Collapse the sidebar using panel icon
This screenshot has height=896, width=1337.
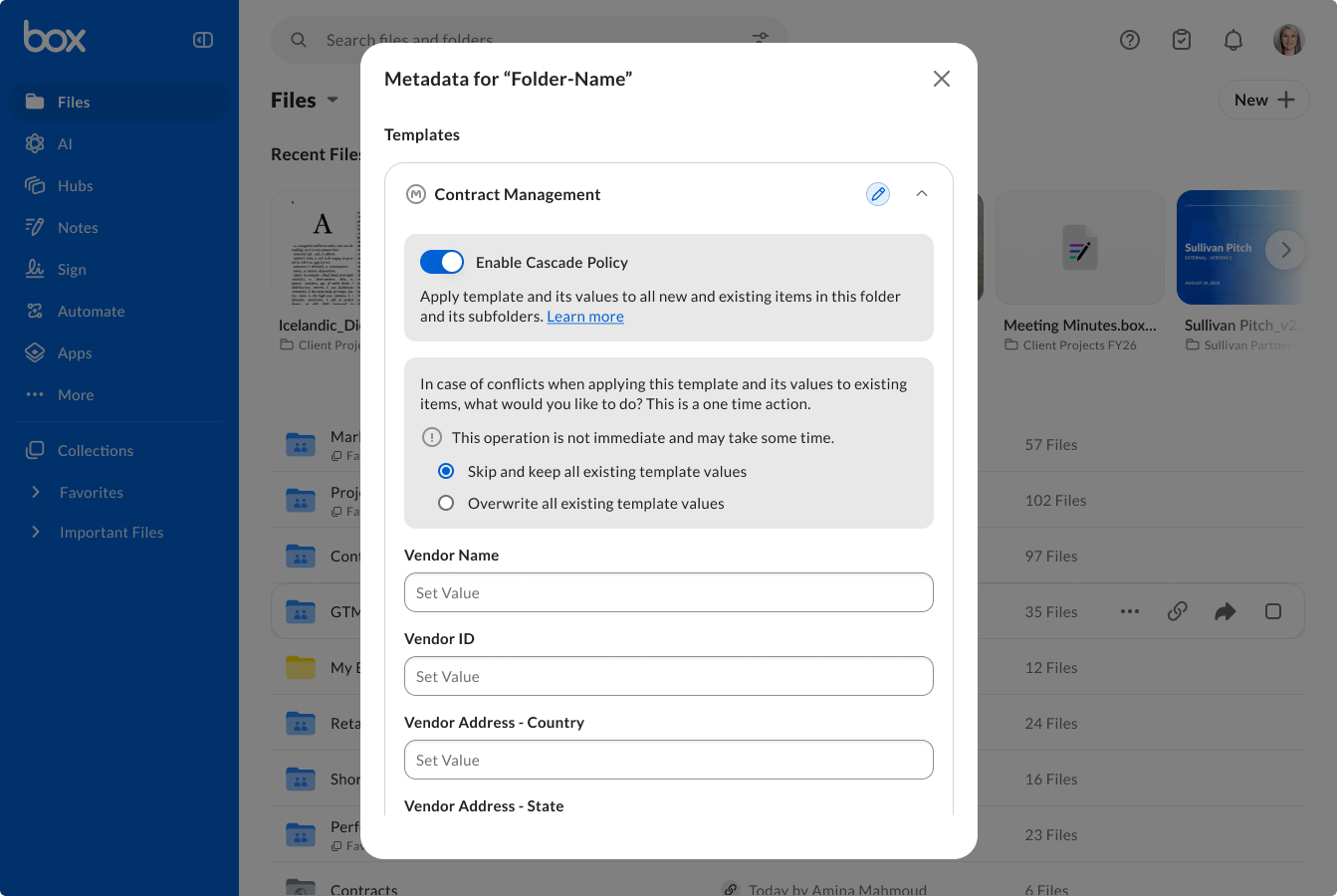[x=203, y=40]
